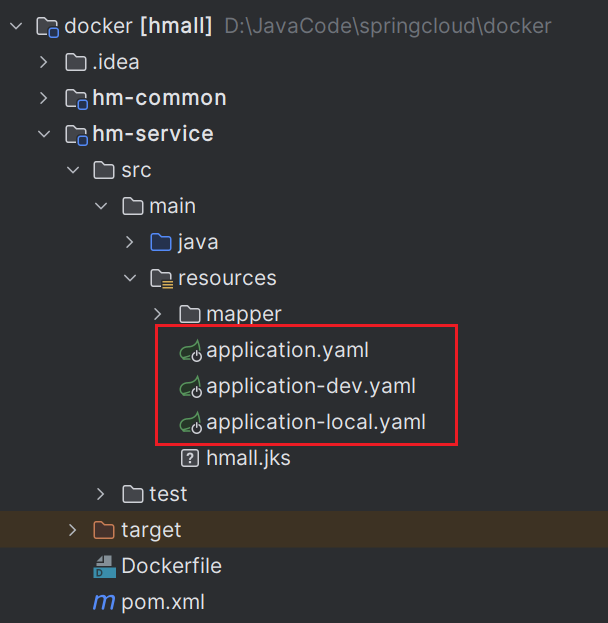Select the hmall.jks file name
The width and height of the screenshot is (608, 623).
pos(248,459)
